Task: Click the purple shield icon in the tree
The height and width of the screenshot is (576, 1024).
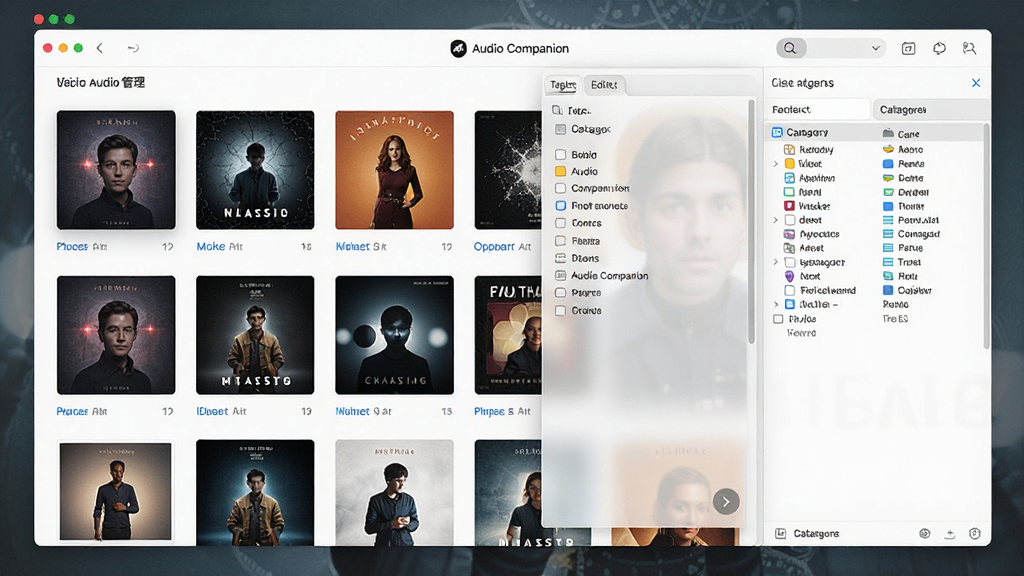Action: 790,276
